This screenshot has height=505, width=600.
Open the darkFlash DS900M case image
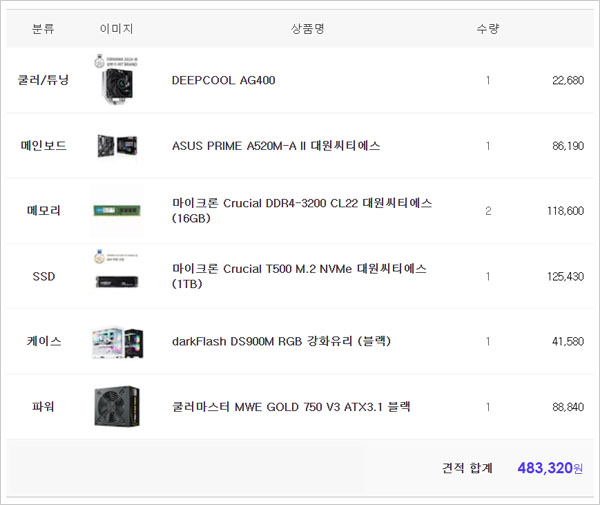[x=117, y=342]
